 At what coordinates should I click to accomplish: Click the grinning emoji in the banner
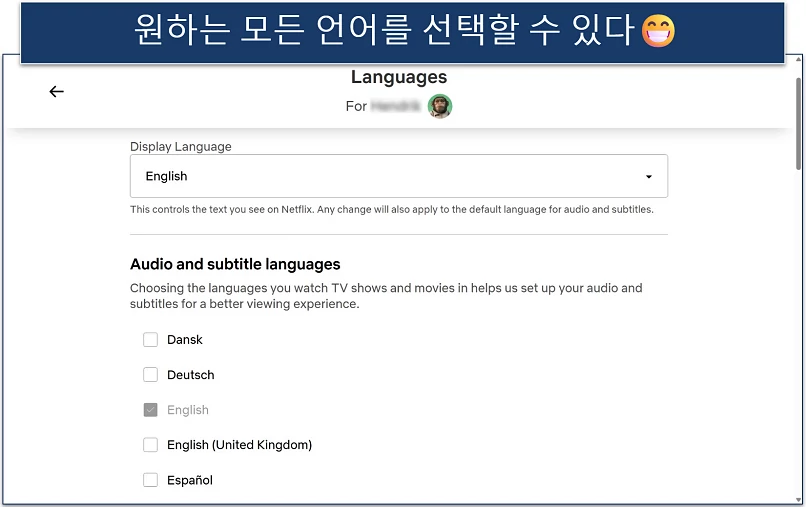[658, 30]
